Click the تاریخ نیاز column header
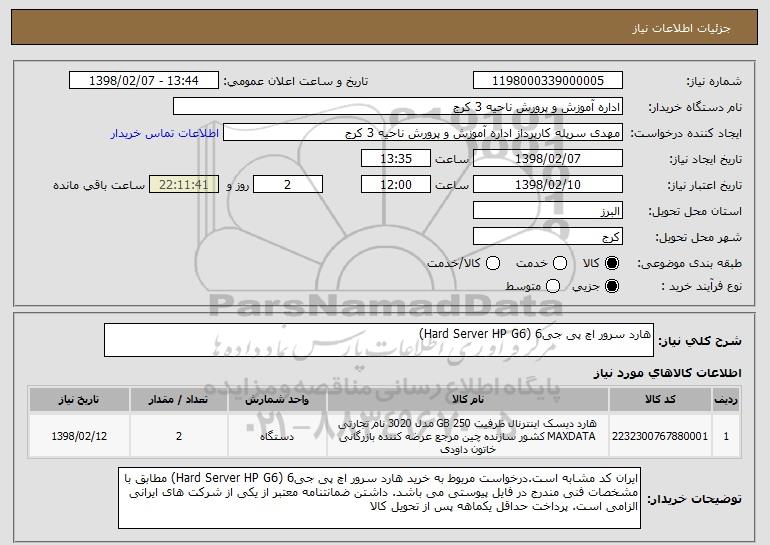The width and height of the screenshot is (770, 545). (79, 399)
